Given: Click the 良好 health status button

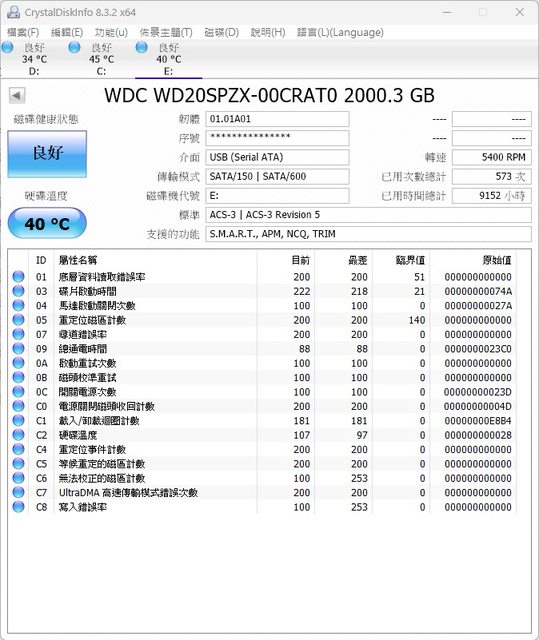Looking at the screenshot, I should (47, 154).
